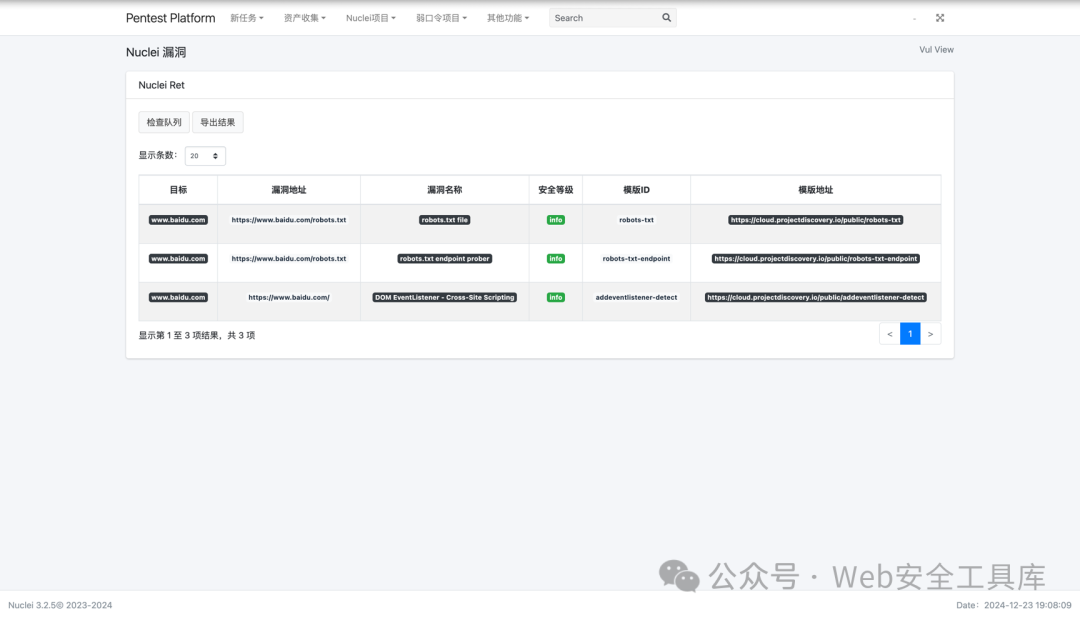Open the 新任务 dropdown menu

[x=247, y=18]
